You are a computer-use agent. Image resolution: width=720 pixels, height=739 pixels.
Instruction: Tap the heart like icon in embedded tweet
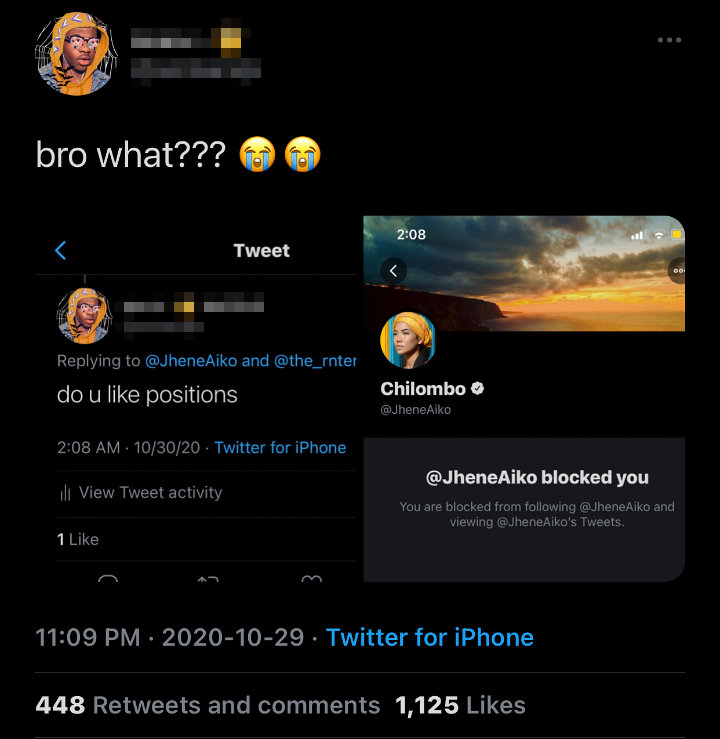(311, 579)
